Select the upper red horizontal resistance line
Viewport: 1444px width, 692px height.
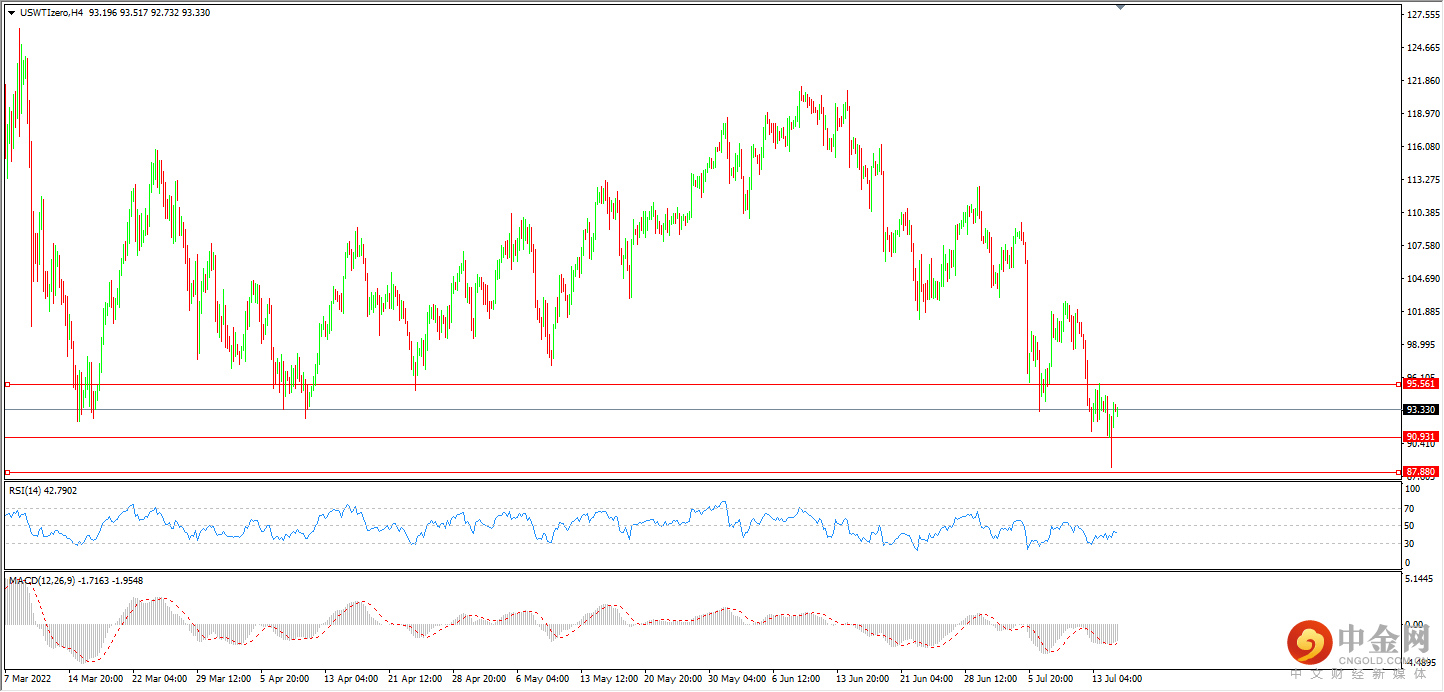coord(700,383)
